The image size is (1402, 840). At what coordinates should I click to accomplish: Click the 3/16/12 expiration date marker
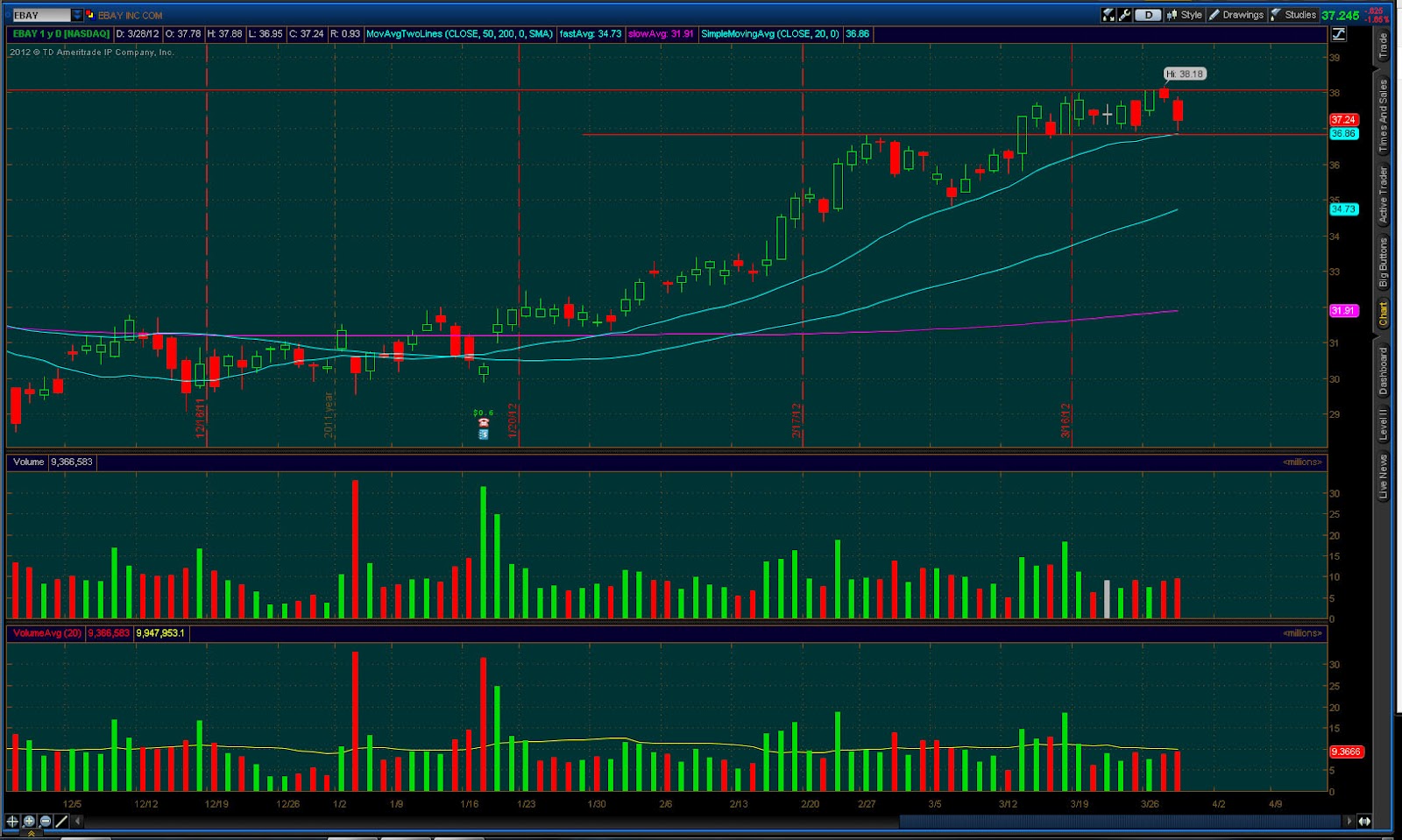click(1066, 420)
